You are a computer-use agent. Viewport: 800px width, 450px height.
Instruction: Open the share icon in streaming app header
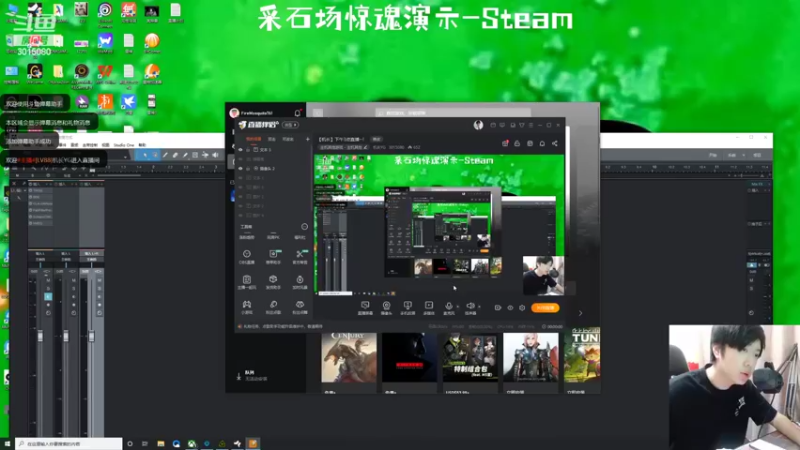point(555,144)
